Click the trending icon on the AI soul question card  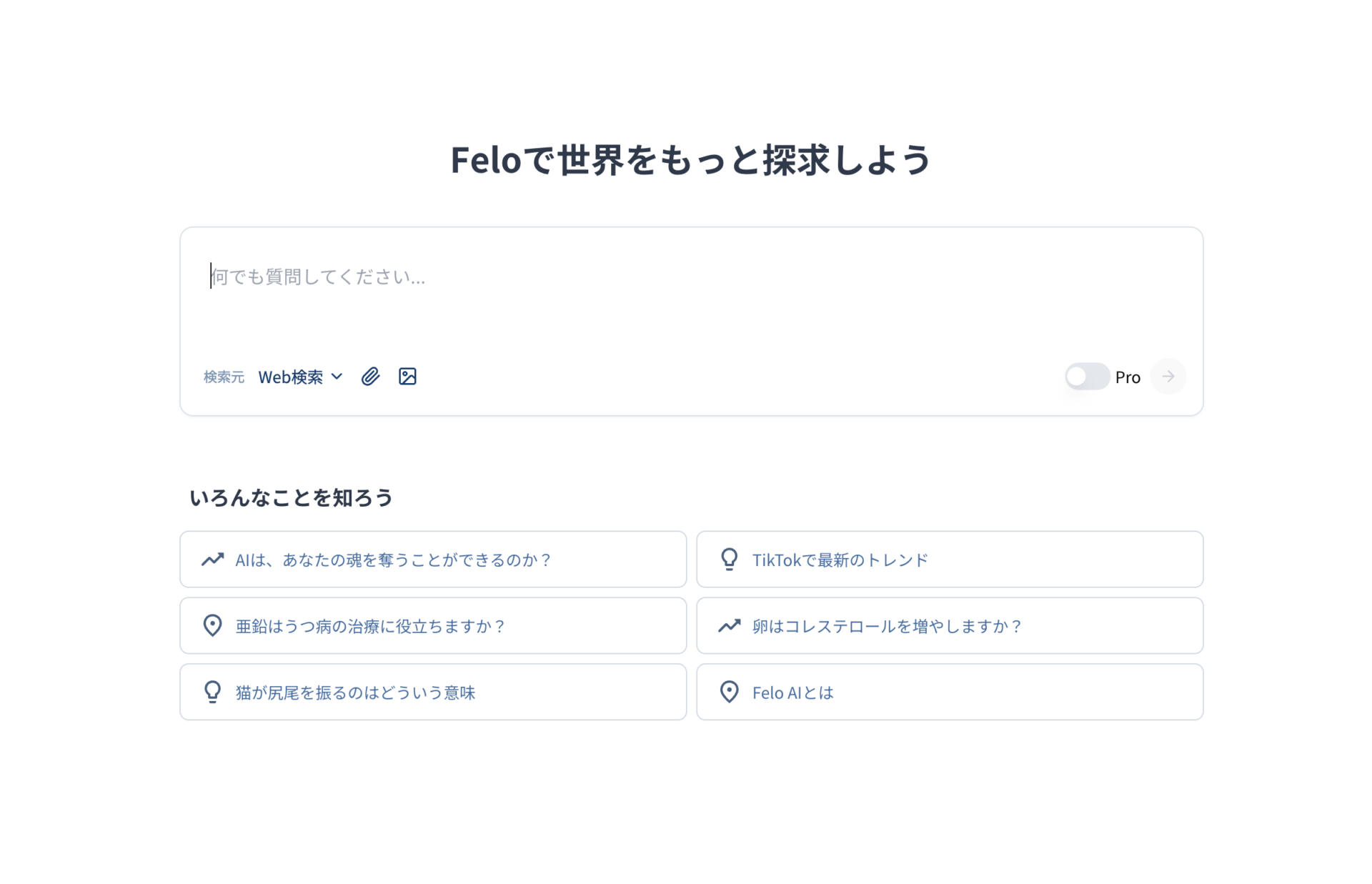click(x=212, y=560)
